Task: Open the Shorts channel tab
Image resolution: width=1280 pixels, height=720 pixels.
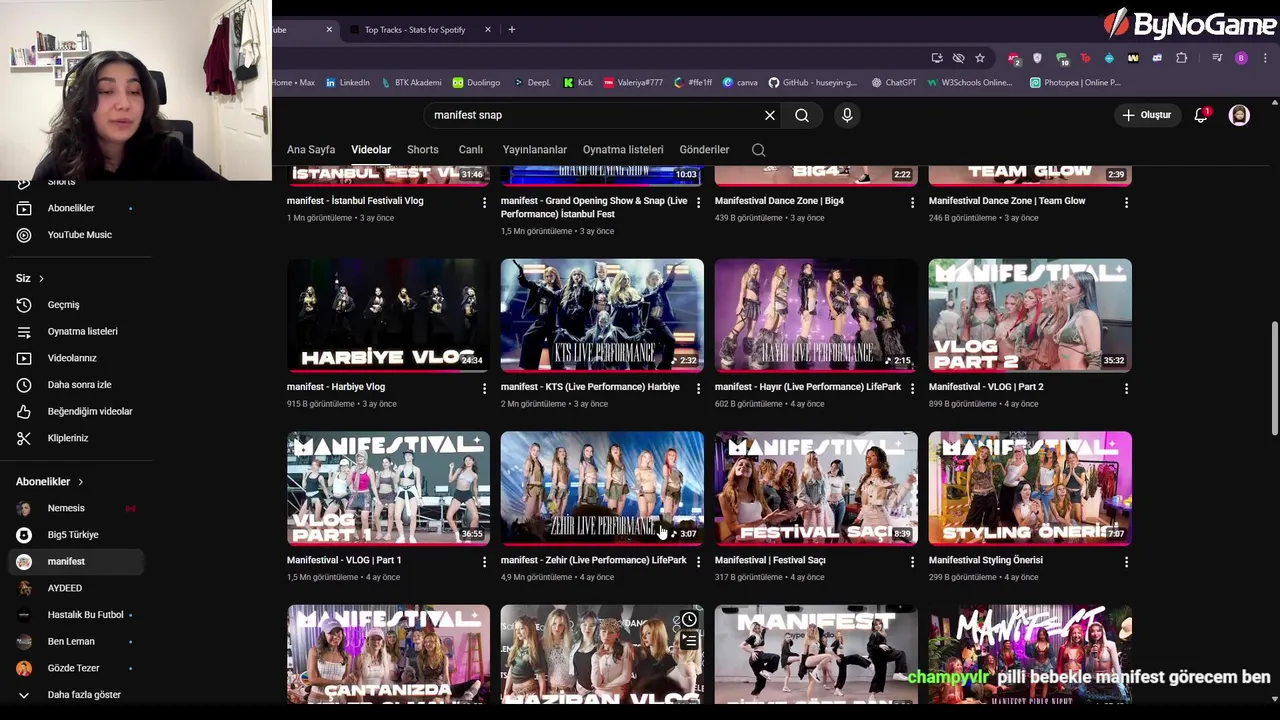Action: tap(423, 150)
